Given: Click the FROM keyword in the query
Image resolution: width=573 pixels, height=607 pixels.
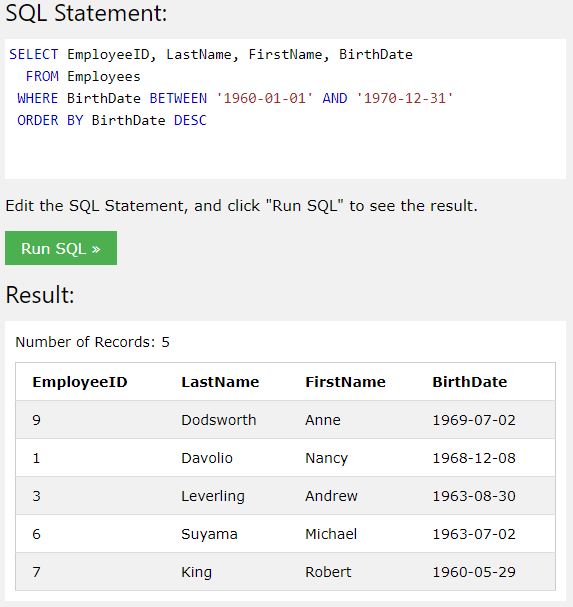Looking at the screenshot, I should pyautogui.click(x=42, y=76).
